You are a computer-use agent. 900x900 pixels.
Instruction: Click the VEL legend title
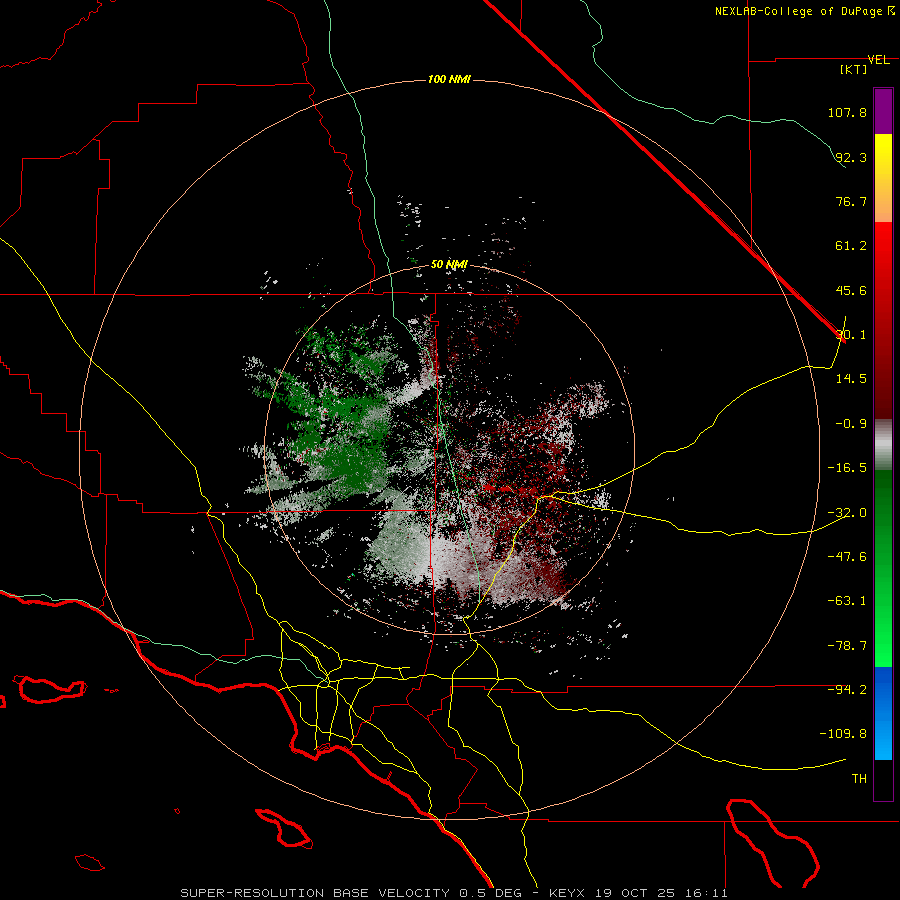click(x=879, y=60)
